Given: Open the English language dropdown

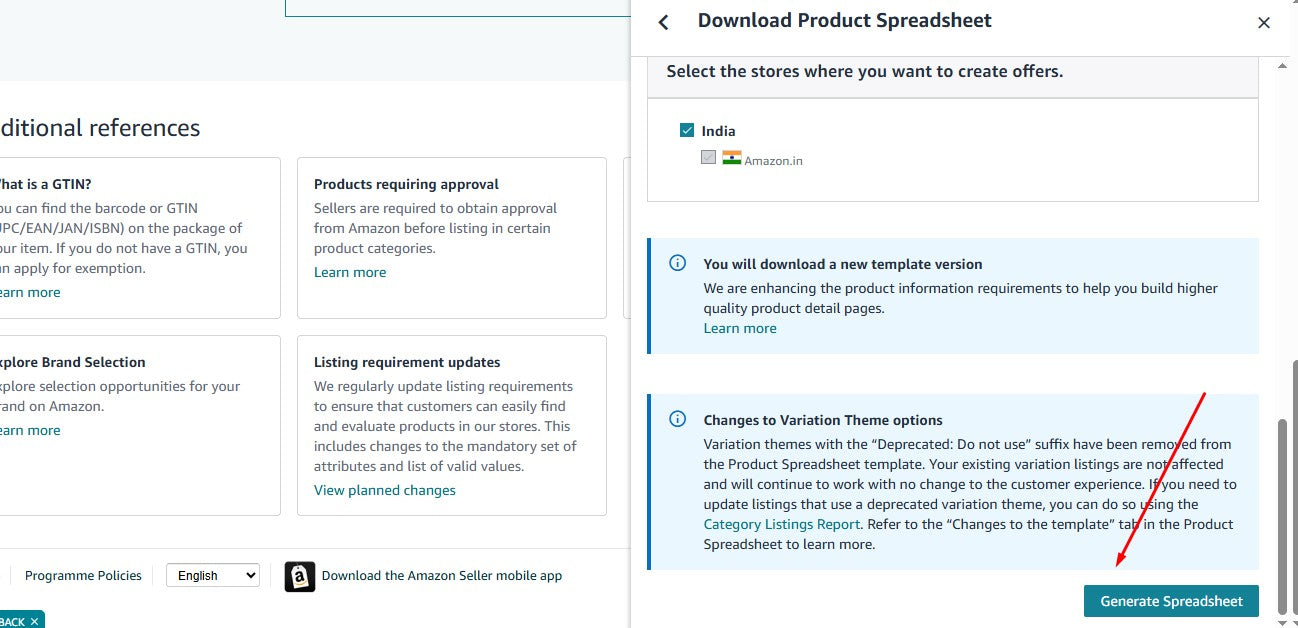Looking at the screenshot, I should [x=212, y=575].
